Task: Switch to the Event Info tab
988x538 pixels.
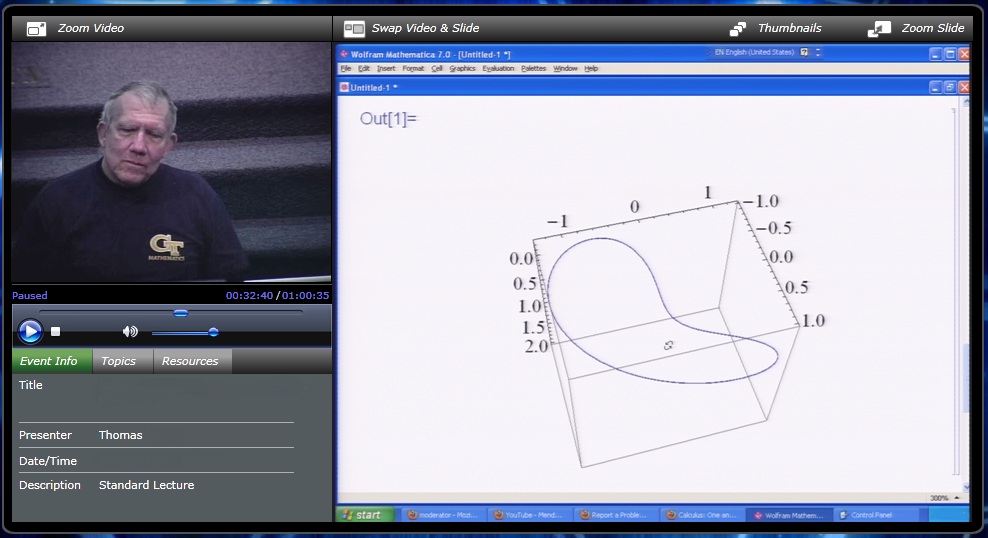Action: point(52,361)
